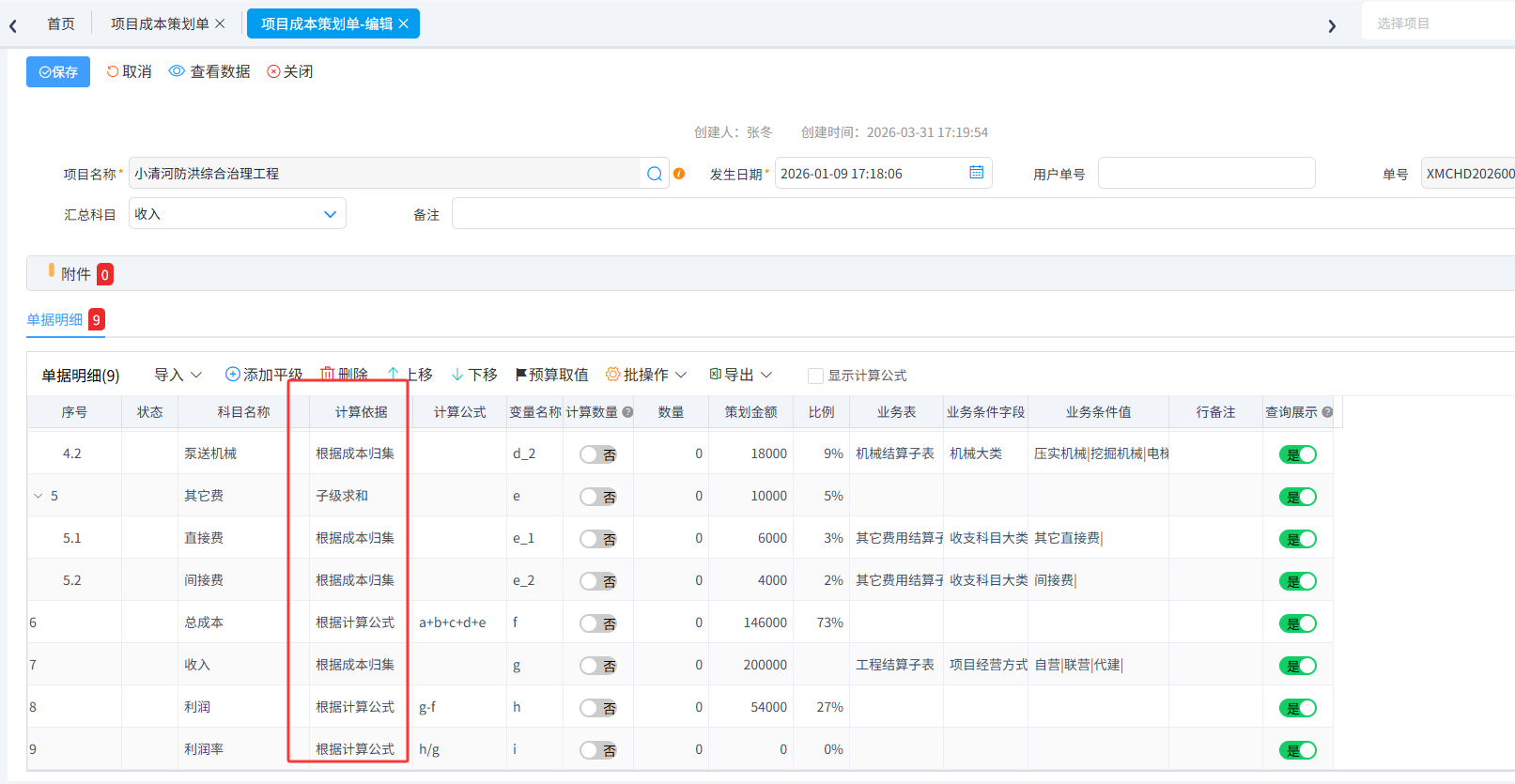
Task: Click the 用户单号 input field
Action: click(1206, 174)
